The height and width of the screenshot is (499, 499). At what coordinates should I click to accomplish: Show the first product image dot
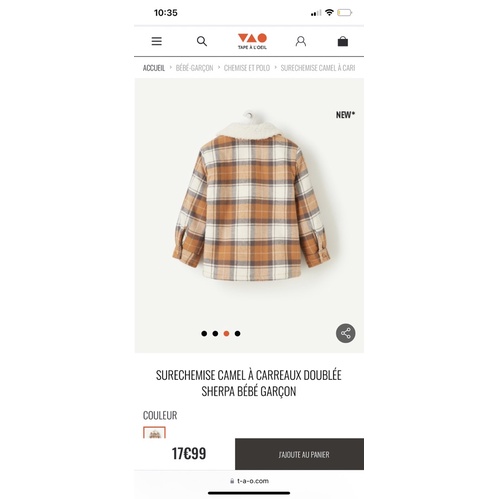click(204, 333)
